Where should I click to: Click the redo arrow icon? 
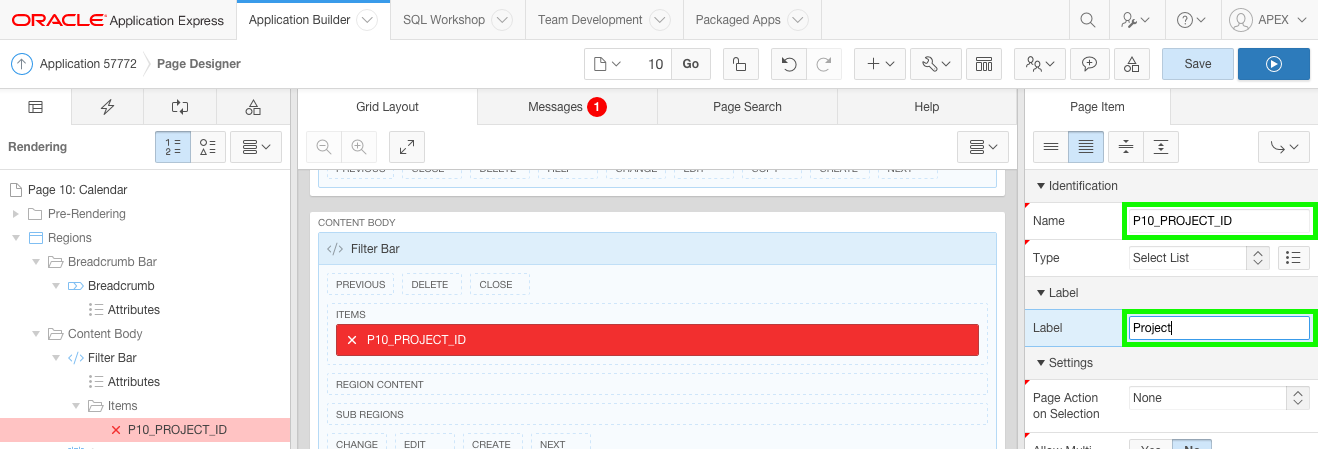(x=823, y=64)
